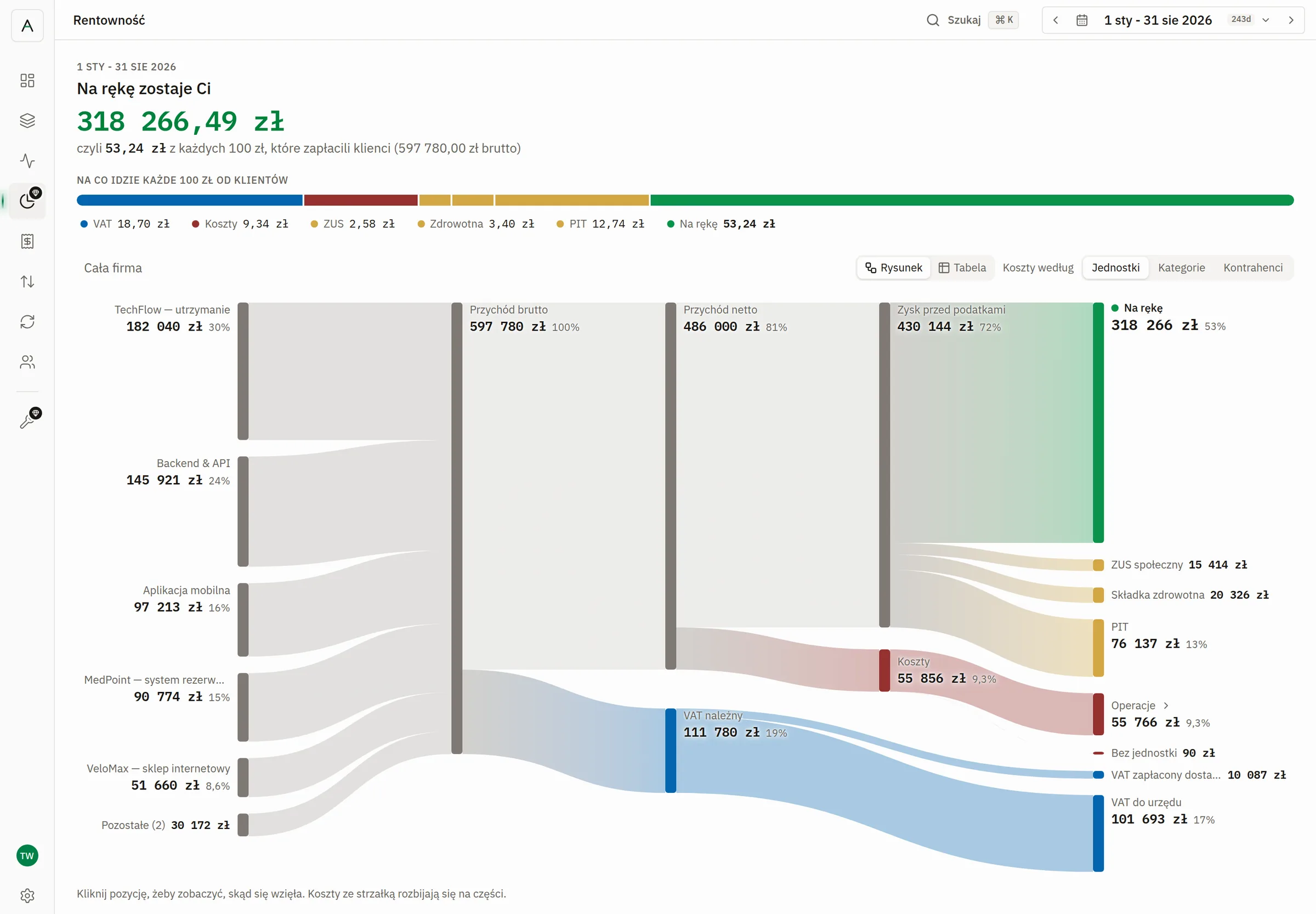
Task: Group costs by Jednostki
Action: [x=1115, y=268]
